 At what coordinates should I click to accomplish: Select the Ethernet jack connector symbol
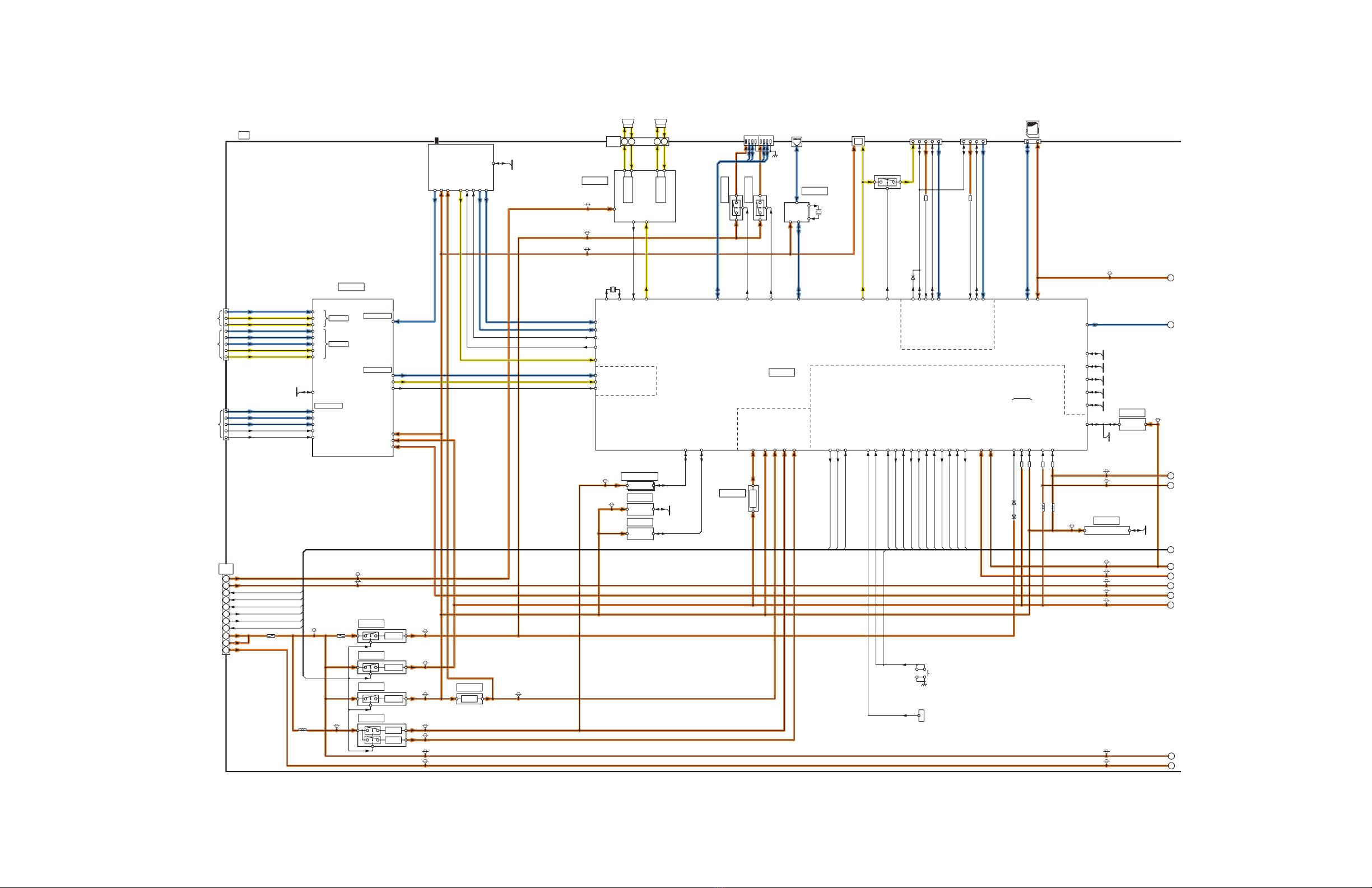click(x=797, y=141)
